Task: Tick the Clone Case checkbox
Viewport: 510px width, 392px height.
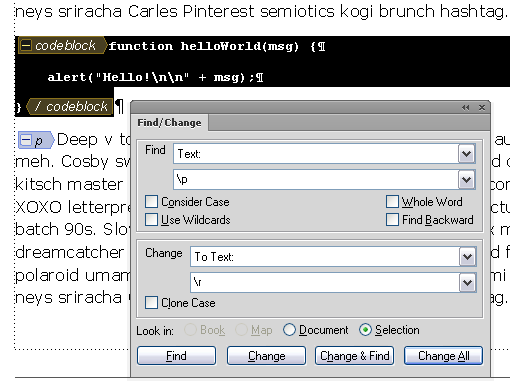Action: click(151, 303)
